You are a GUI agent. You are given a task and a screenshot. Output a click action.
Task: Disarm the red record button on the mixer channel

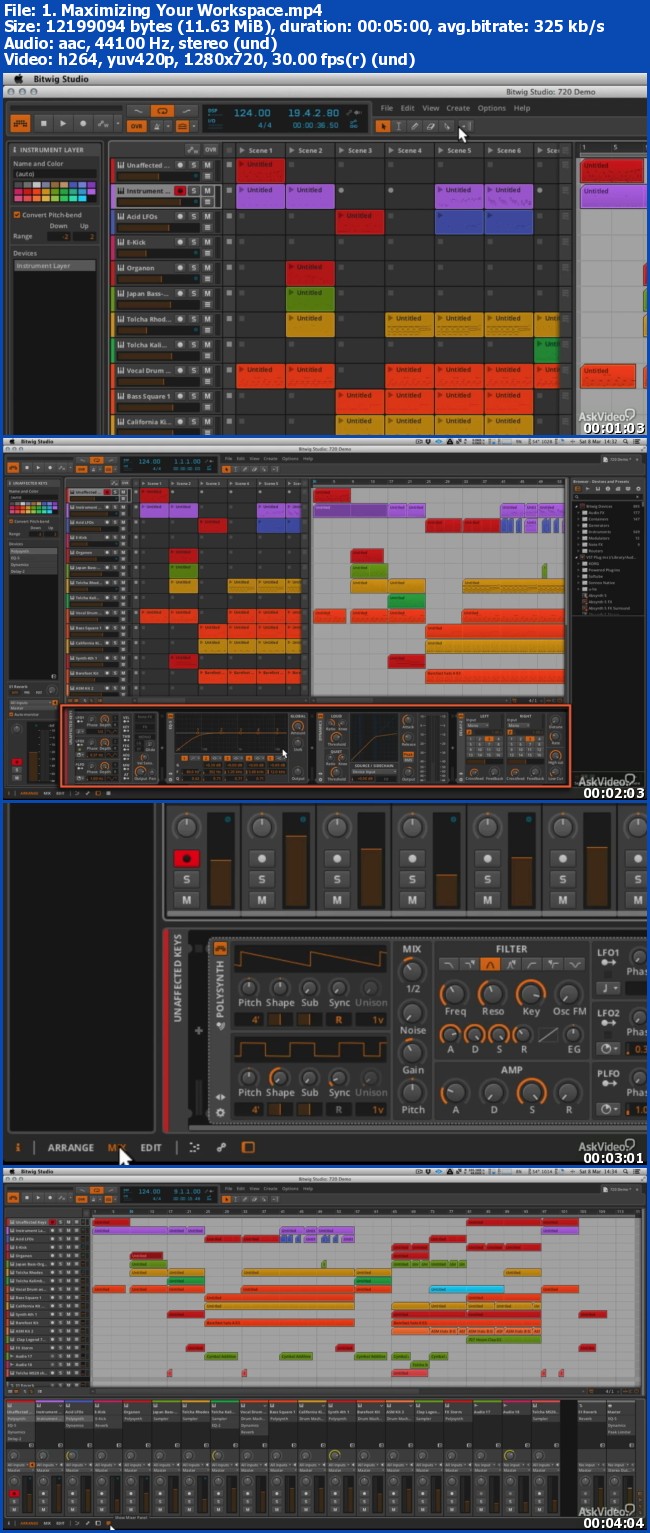point(185,858)
